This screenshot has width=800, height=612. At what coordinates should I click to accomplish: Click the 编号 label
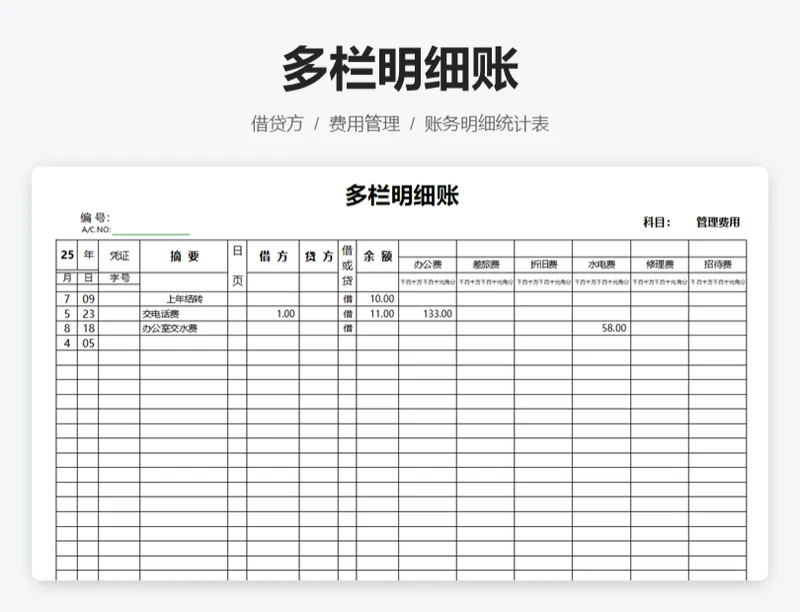[x=95, y=218]
